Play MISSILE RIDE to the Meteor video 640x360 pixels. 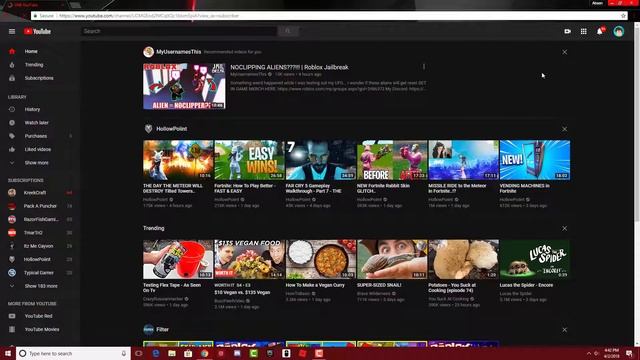(464, 160)
